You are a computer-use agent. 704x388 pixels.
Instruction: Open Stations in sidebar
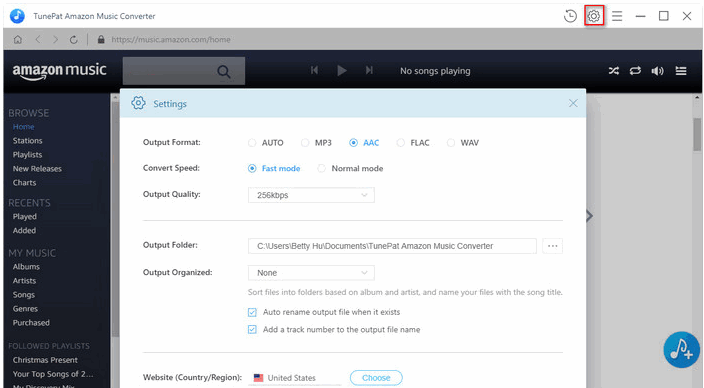(x=27, y=141)
